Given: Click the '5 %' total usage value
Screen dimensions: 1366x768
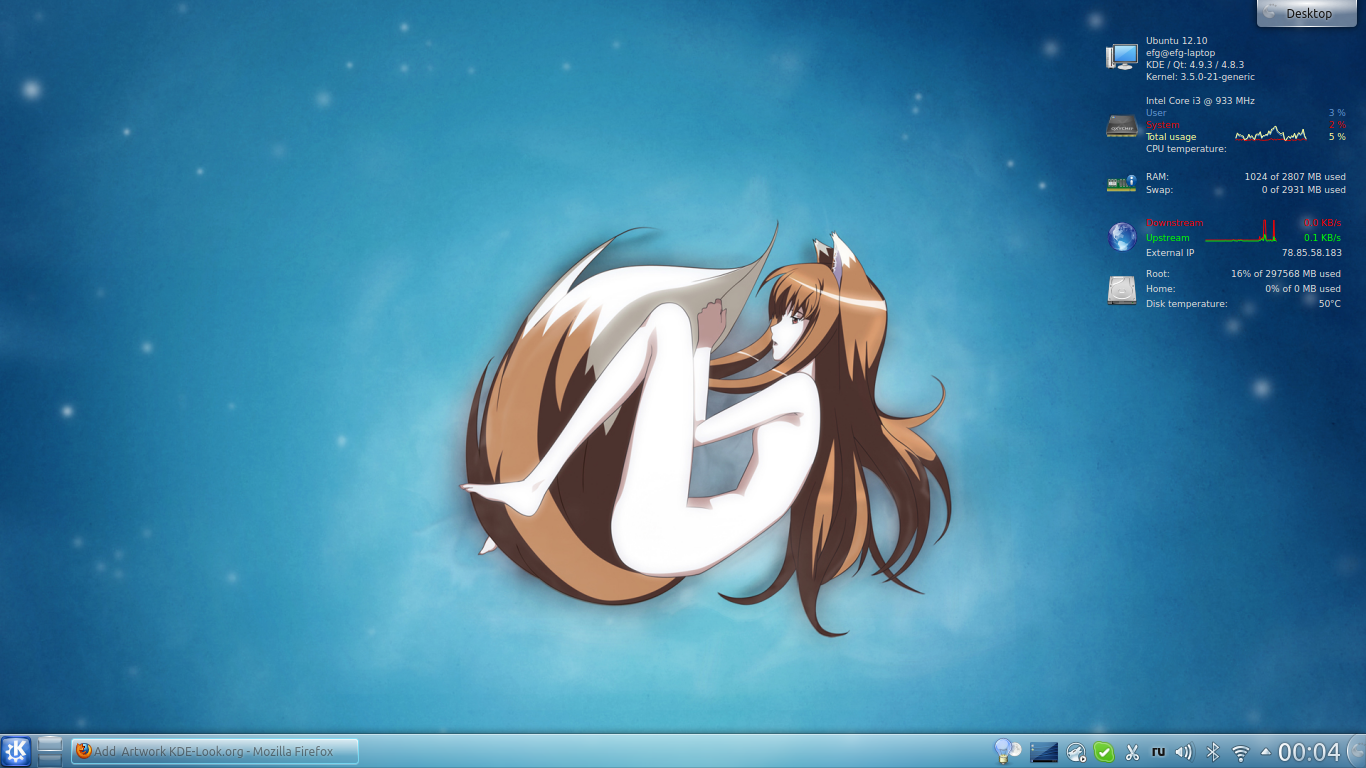Looking at the screenshot, I should (1337, 137).
